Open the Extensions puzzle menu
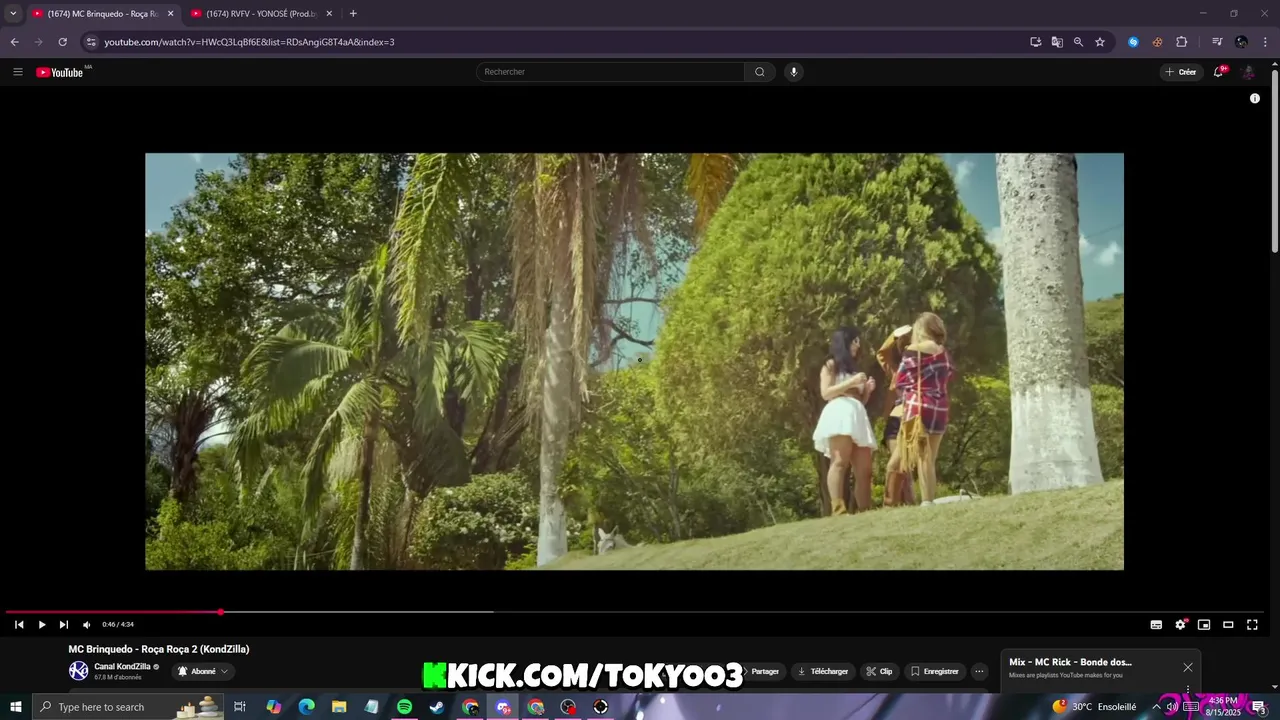This screenshot has width=1280, height=720. [1181, 42]
